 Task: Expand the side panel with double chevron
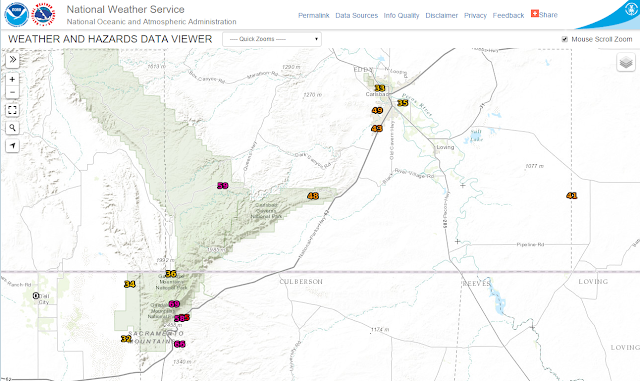click(x=13, y=60)
